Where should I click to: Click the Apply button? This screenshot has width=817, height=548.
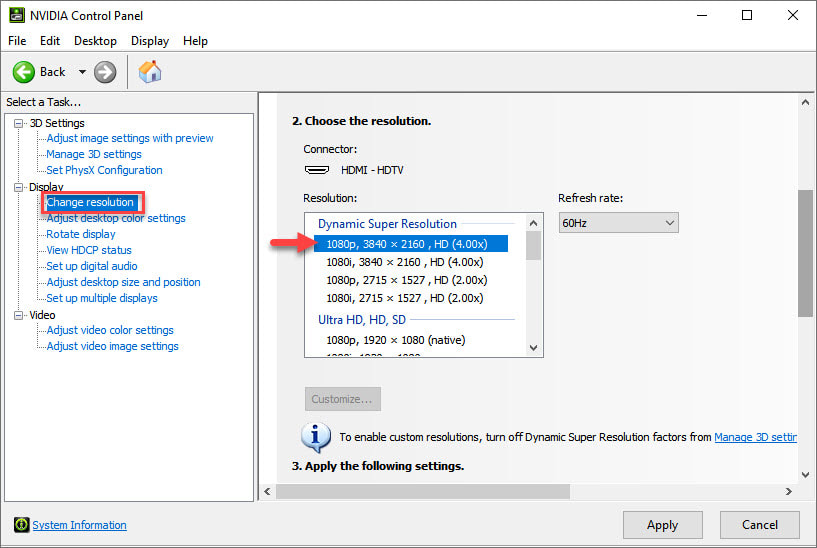[662, 525]
